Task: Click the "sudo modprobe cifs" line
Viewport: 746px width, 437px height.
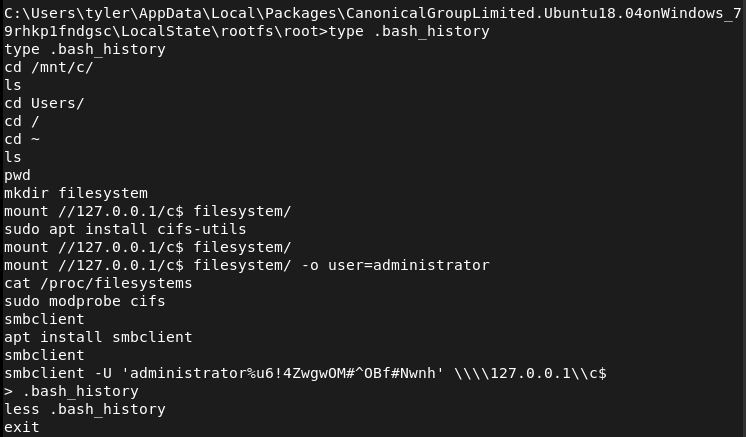Action: tap(85, 301)
